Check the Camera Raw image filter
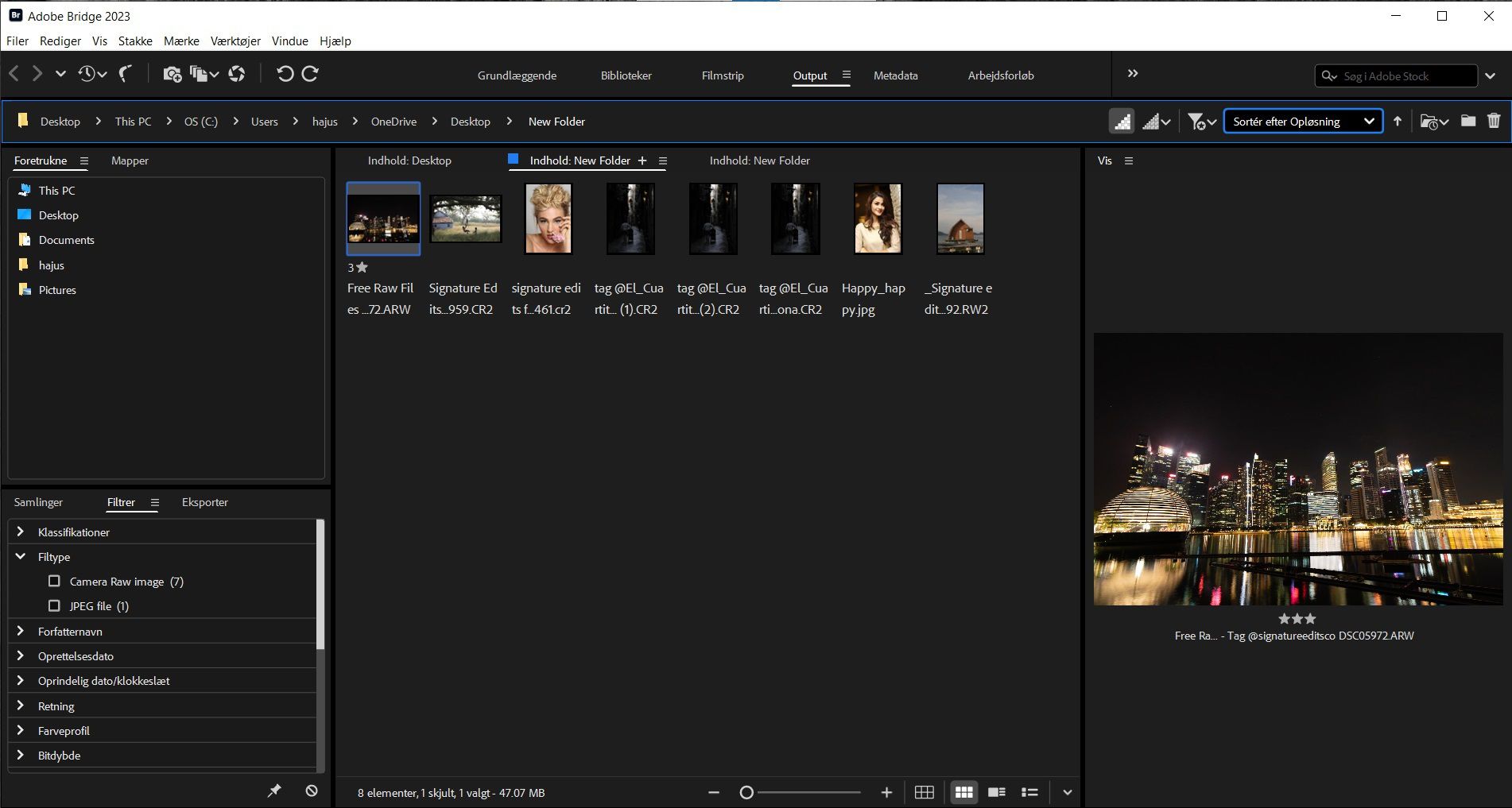The width and height of the screenshot is (1512, 808). tap(54, 582)
